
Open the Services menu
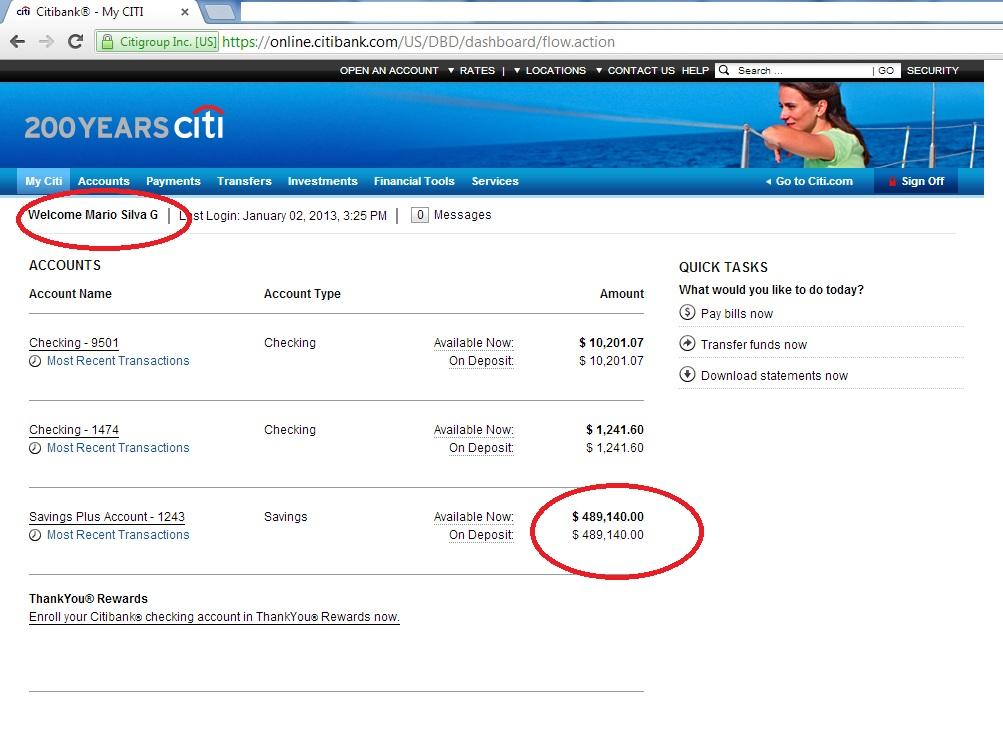(495, 181)
